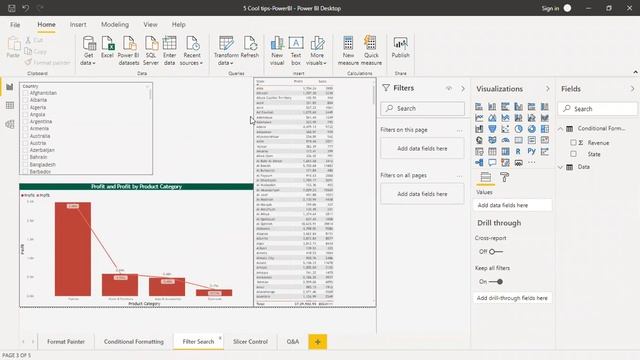
Task: Click the Refresh button
Action: pyautogui.click(x=249, y=47)
